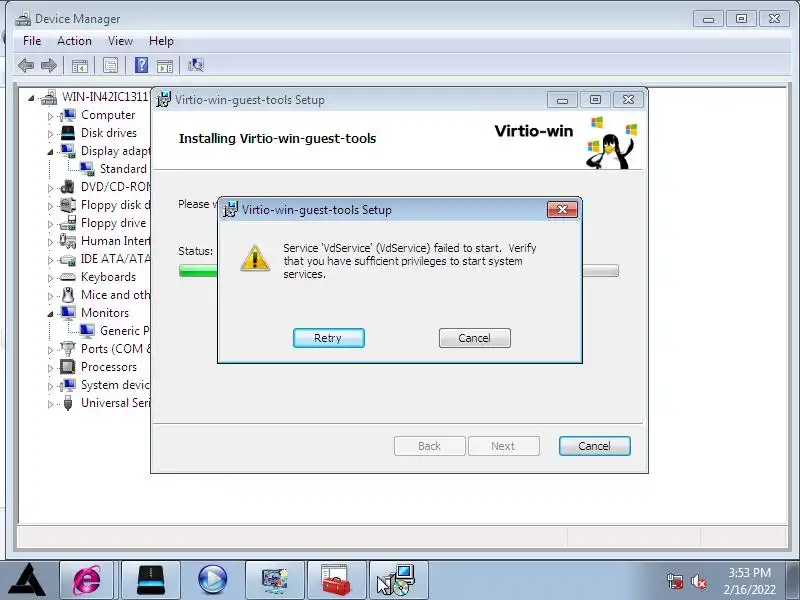Screen dimensions: 800x600
Task: Collapse the WIN-IN42IC1311 root node
Action: (31, 97)
